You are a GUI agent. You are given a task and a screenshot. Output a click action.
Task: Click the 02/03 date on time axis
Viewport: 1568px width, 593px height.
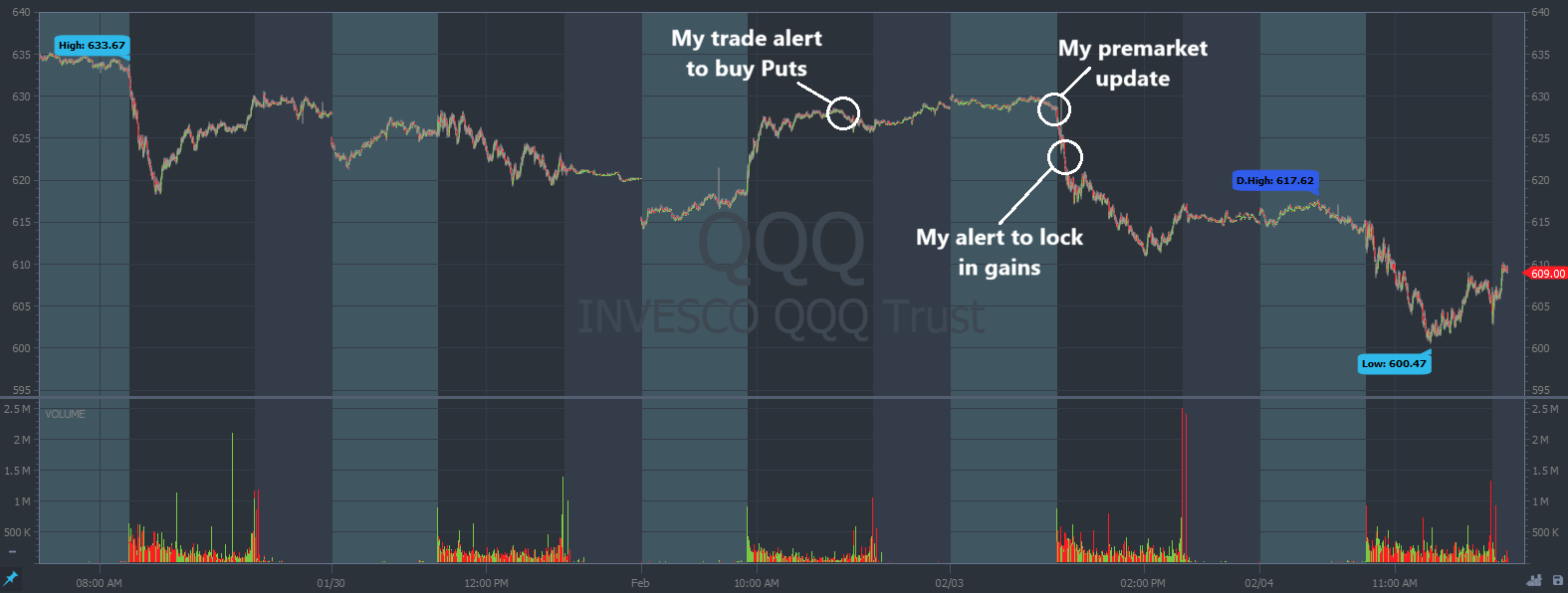click(949, 583)
